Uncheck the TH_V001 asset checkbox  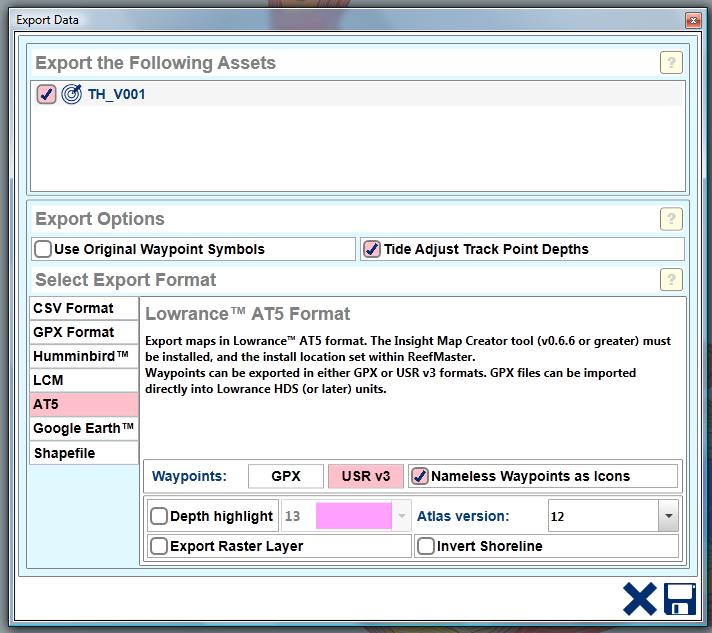coord(46,95)
